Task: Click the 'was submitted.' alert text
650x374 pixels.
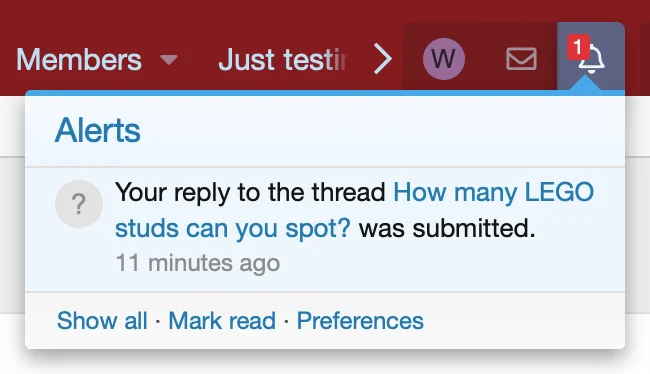Action: pos(447,228)
